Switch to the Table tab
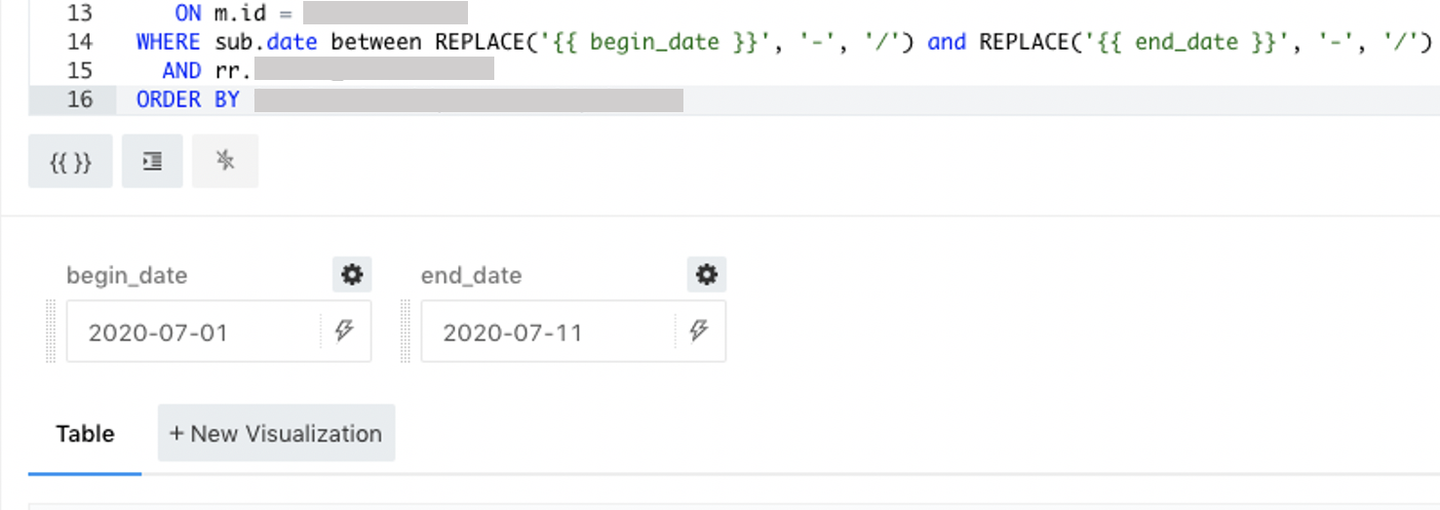Viewport: 1440px width, 510px height. (85, 434)
